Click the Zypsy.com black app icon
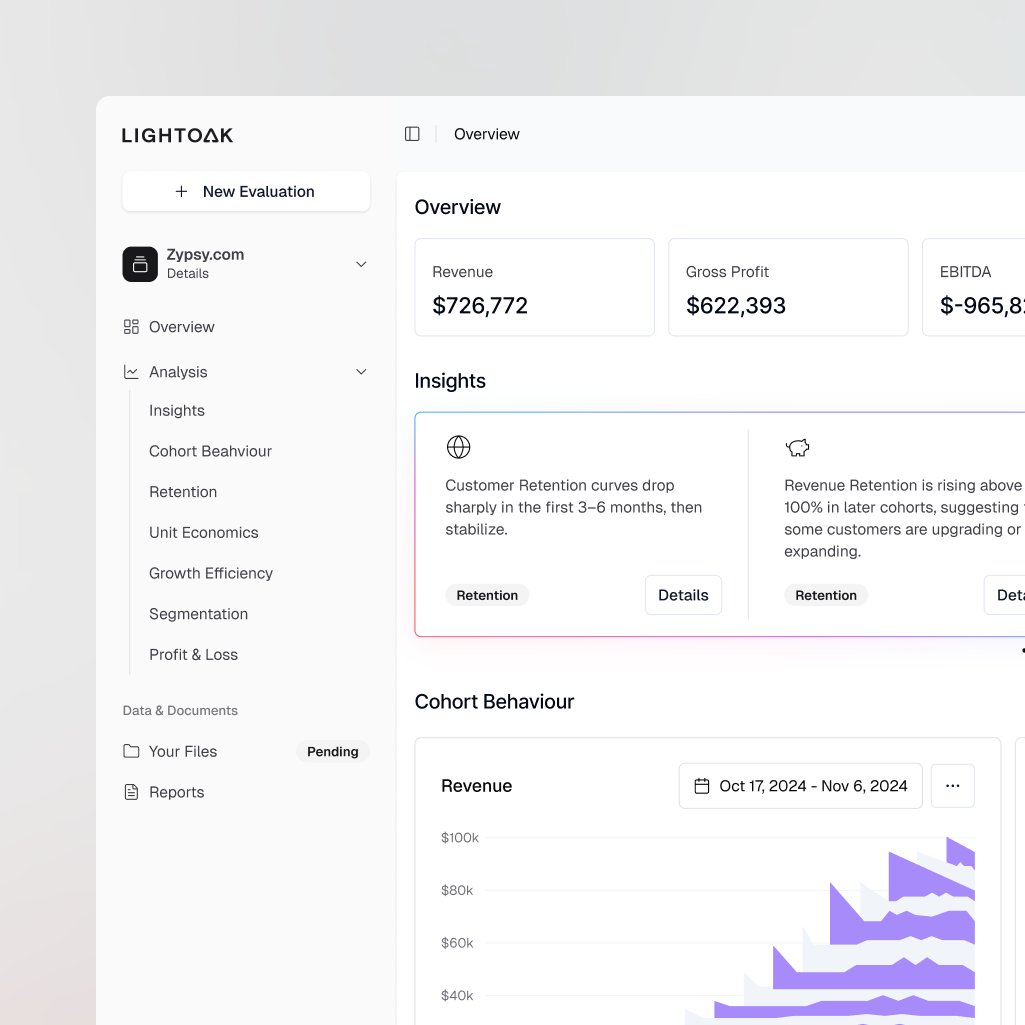Image resolution: width=1025 pixels, height=1025 pixels. [140, 264]
